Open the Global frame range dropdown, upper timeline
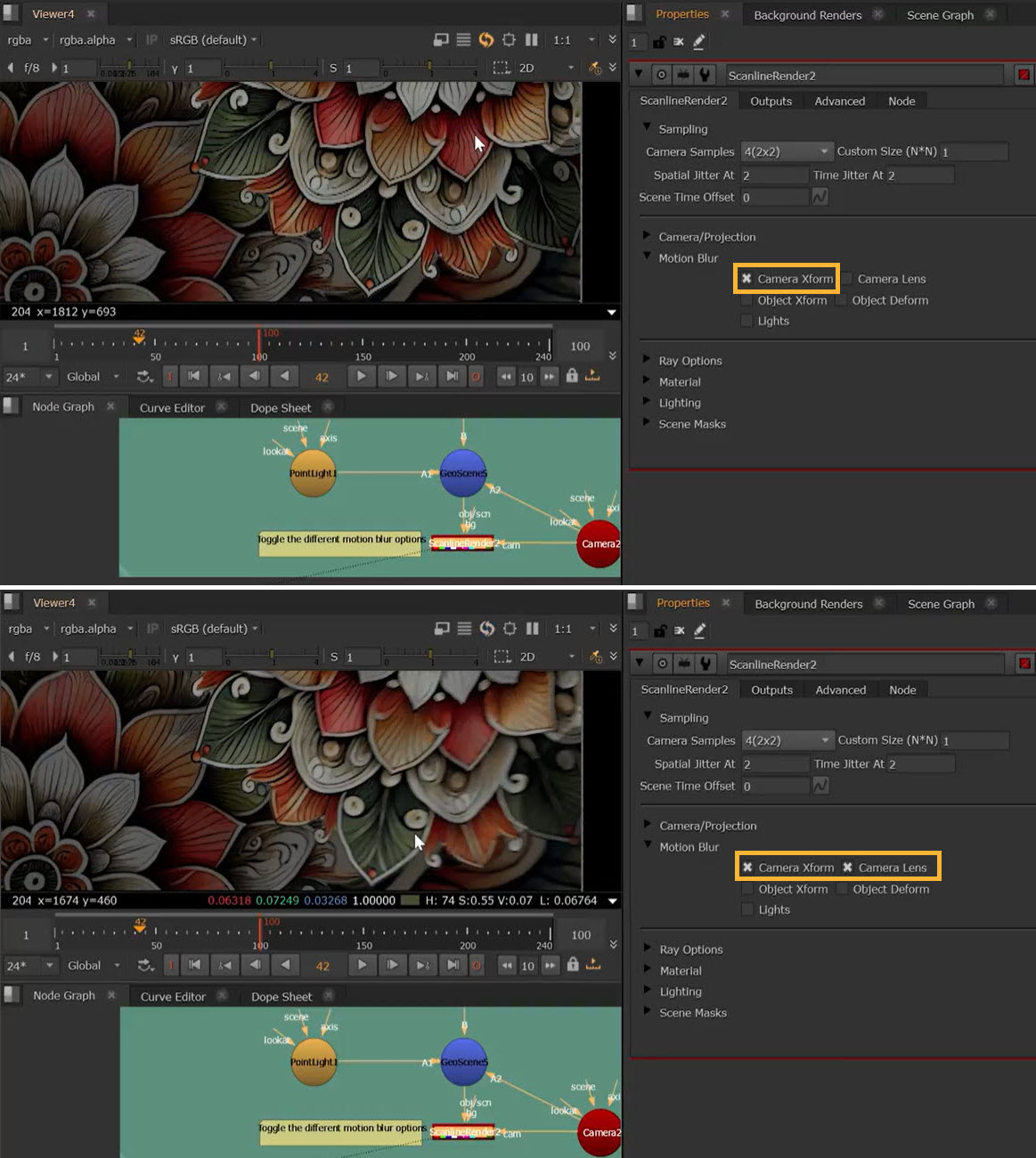Screen dimensions: 1036x1158 pyautogui.click(x=93, y=377)
